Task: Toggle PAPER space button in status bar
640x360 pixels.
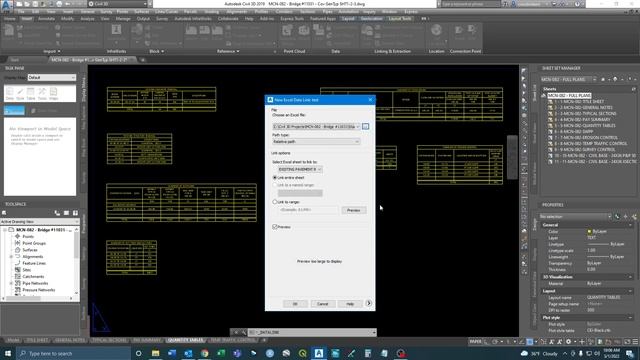Action: coord(475,342)
